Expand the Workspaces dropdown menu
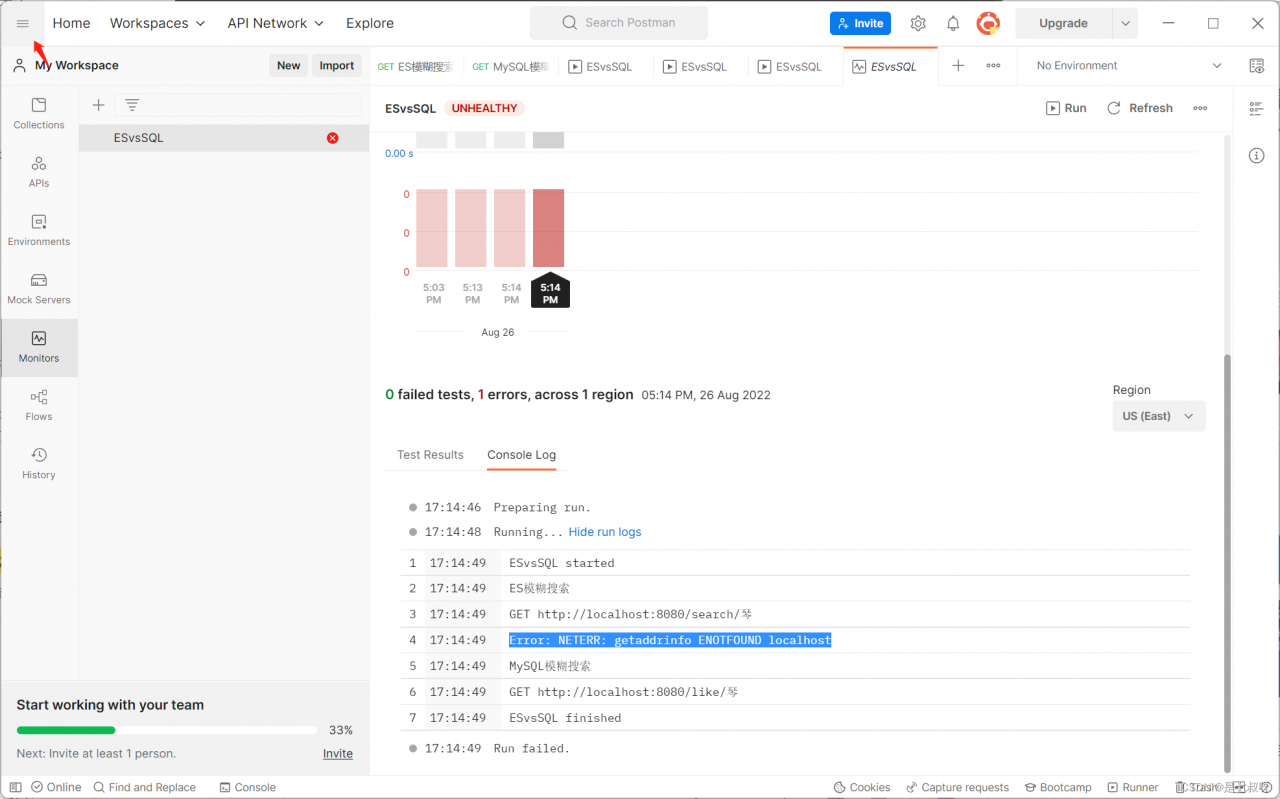Viewport: 1280px width, 799px height. 157,23
